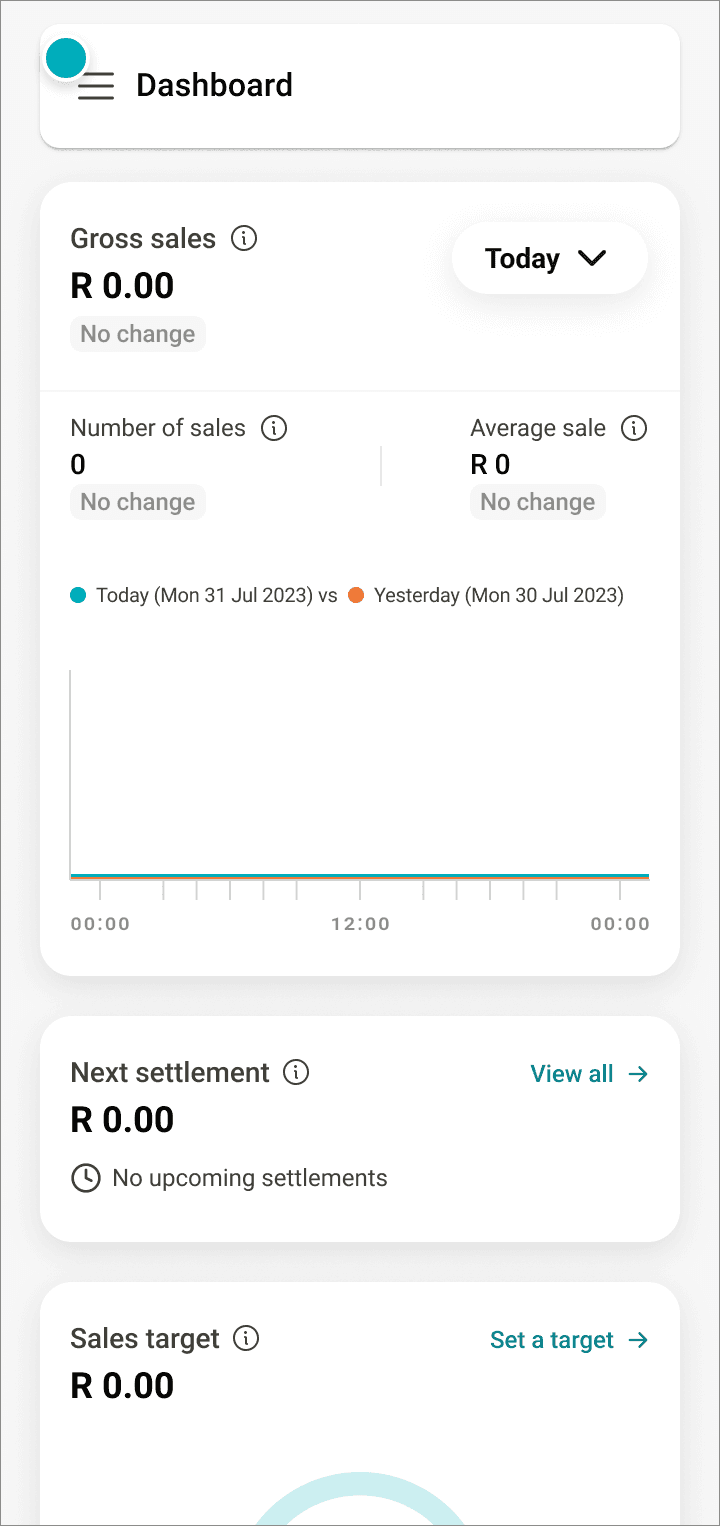
Task: Click the 12:00 chart axis label
Action: point(360,924)
